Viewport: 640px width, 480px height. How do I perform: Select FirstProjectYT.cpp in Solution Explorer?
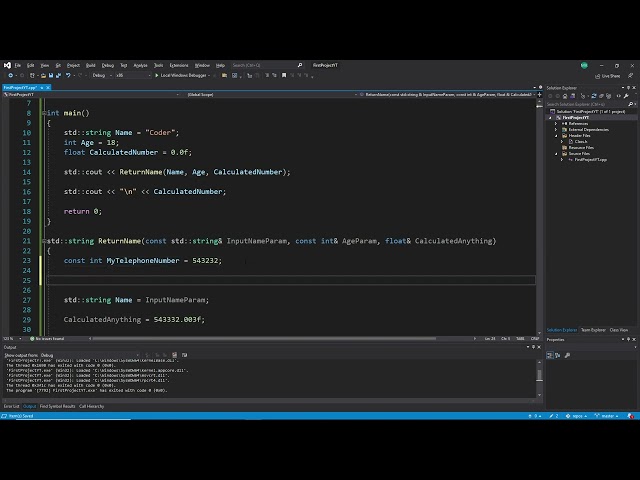tap(591, 160)
